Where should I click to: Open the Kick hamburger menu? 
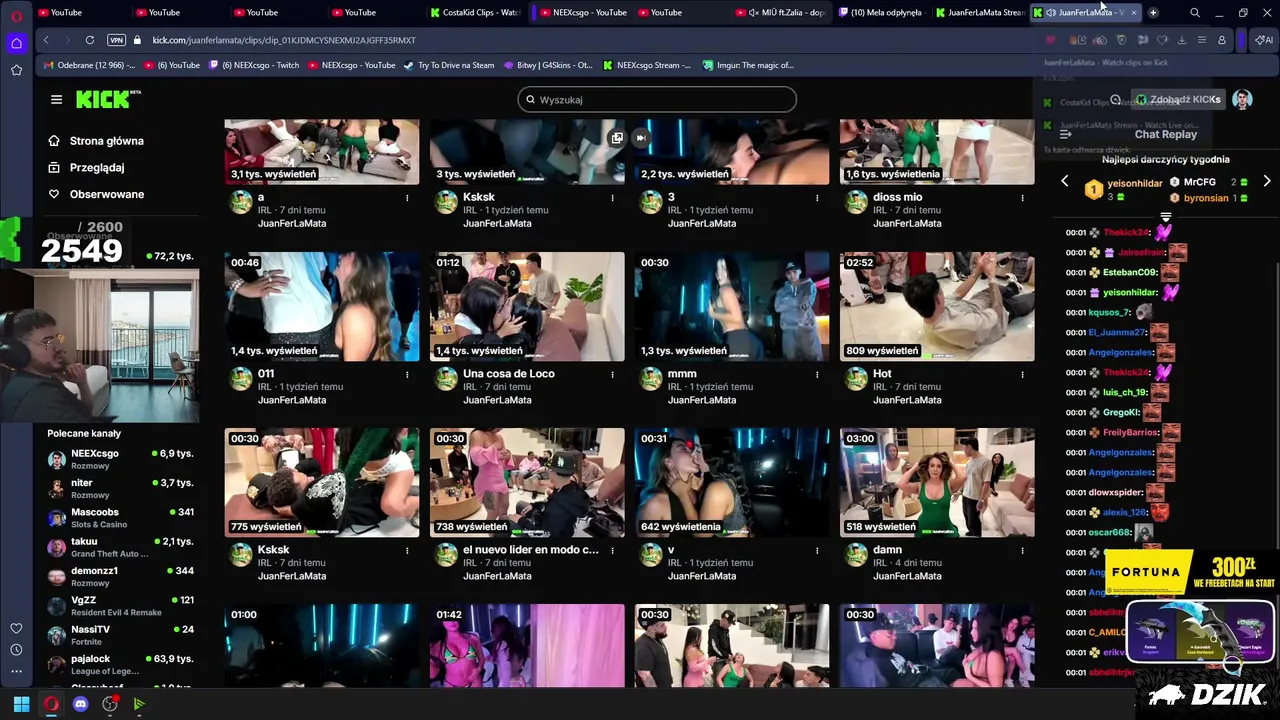[56, 99]
